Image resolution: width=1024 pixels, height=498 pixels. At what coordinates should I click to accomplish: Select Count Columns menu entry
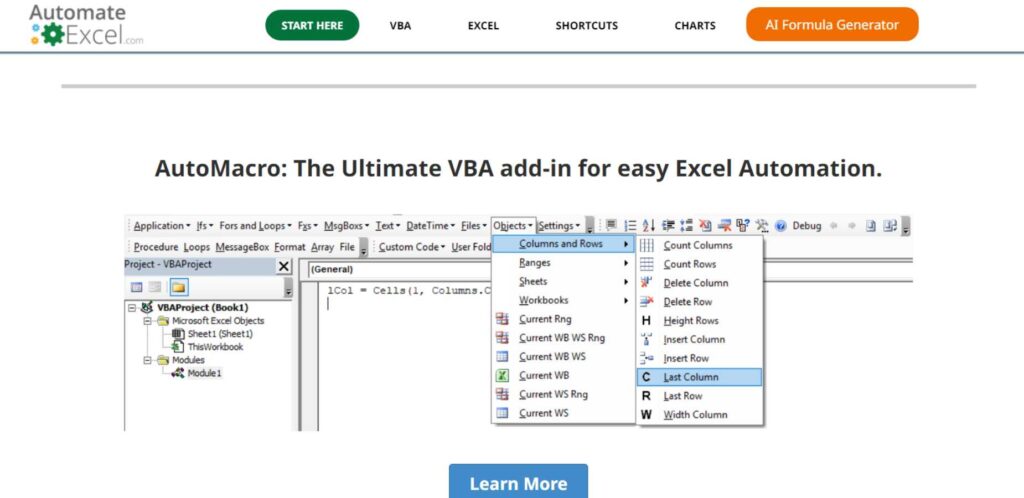tap(699, 245)
